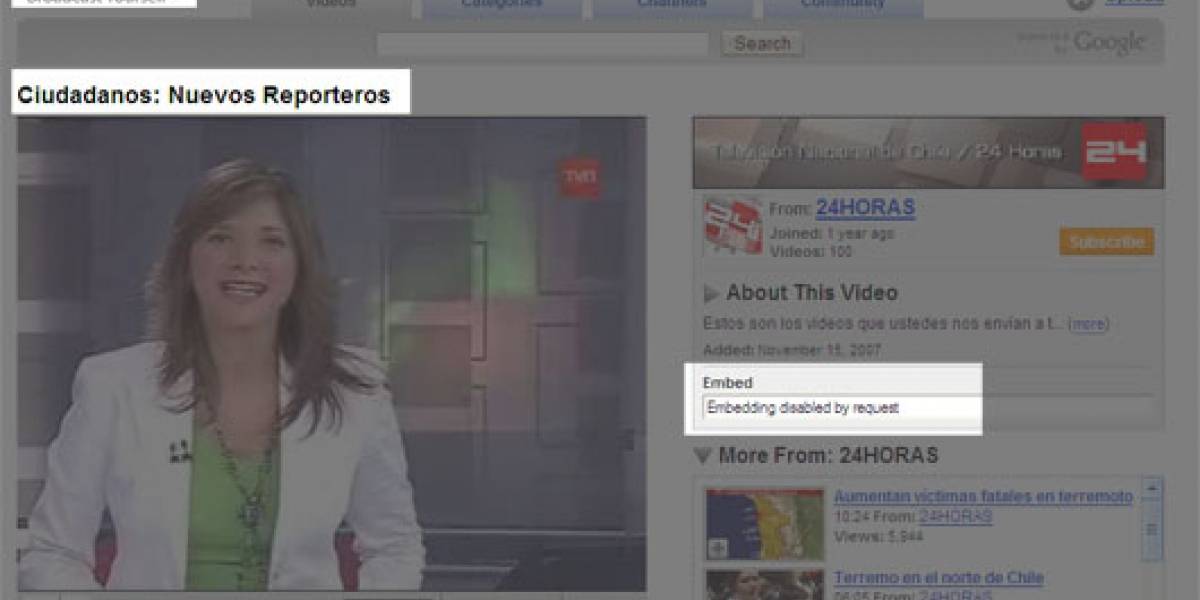Click the Televisión Nacional de Chile 24 Horas banner
Screen dimensions: 1200x600
928,153
